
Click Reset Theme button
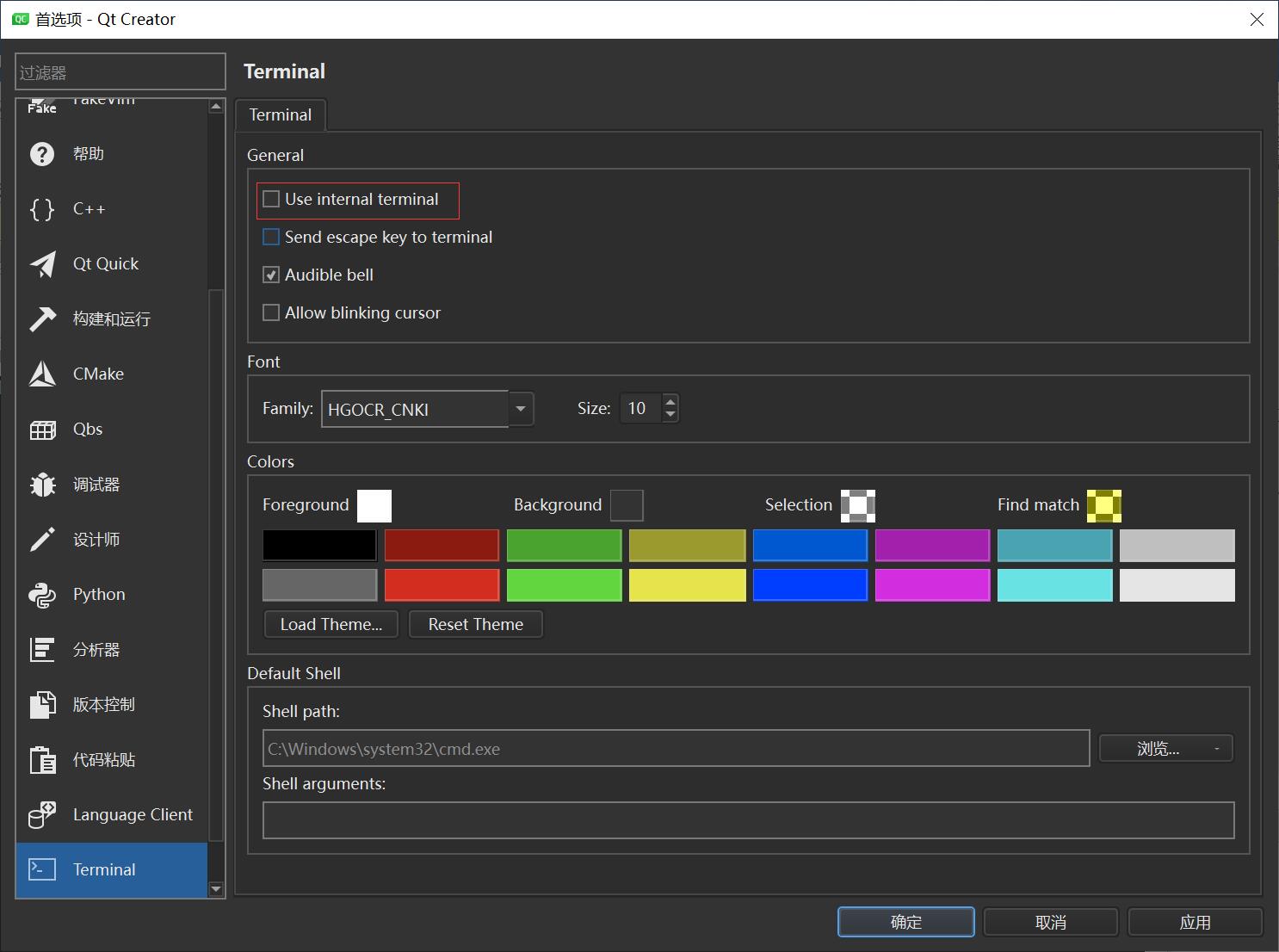coord(476,624)
